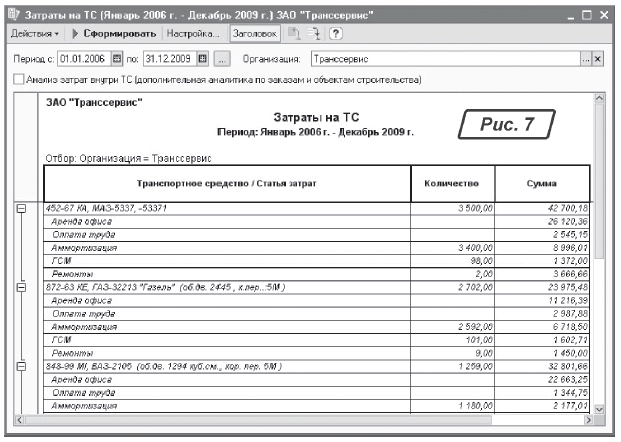The image size is (621, 442).
Task: Open the Настройка... settings
Action: click(192, 34)
